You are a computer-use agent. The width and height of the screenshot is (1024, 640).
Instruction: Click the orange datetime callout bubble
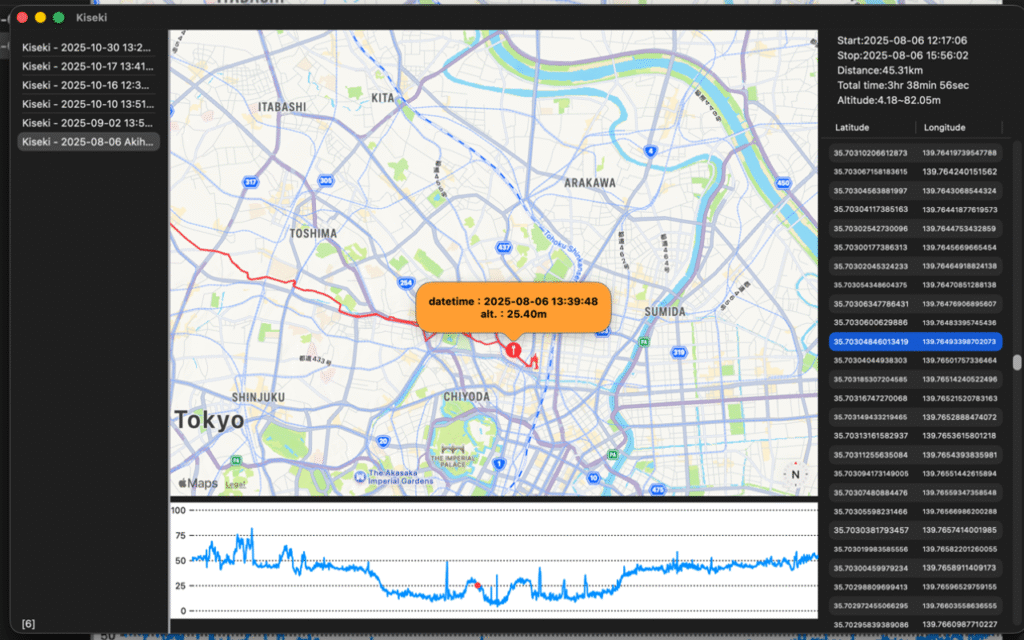513,307
